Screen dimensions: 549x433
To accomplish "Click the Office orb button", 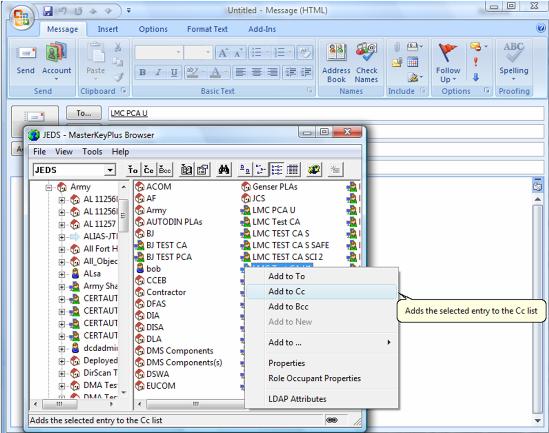I will 21,17.
